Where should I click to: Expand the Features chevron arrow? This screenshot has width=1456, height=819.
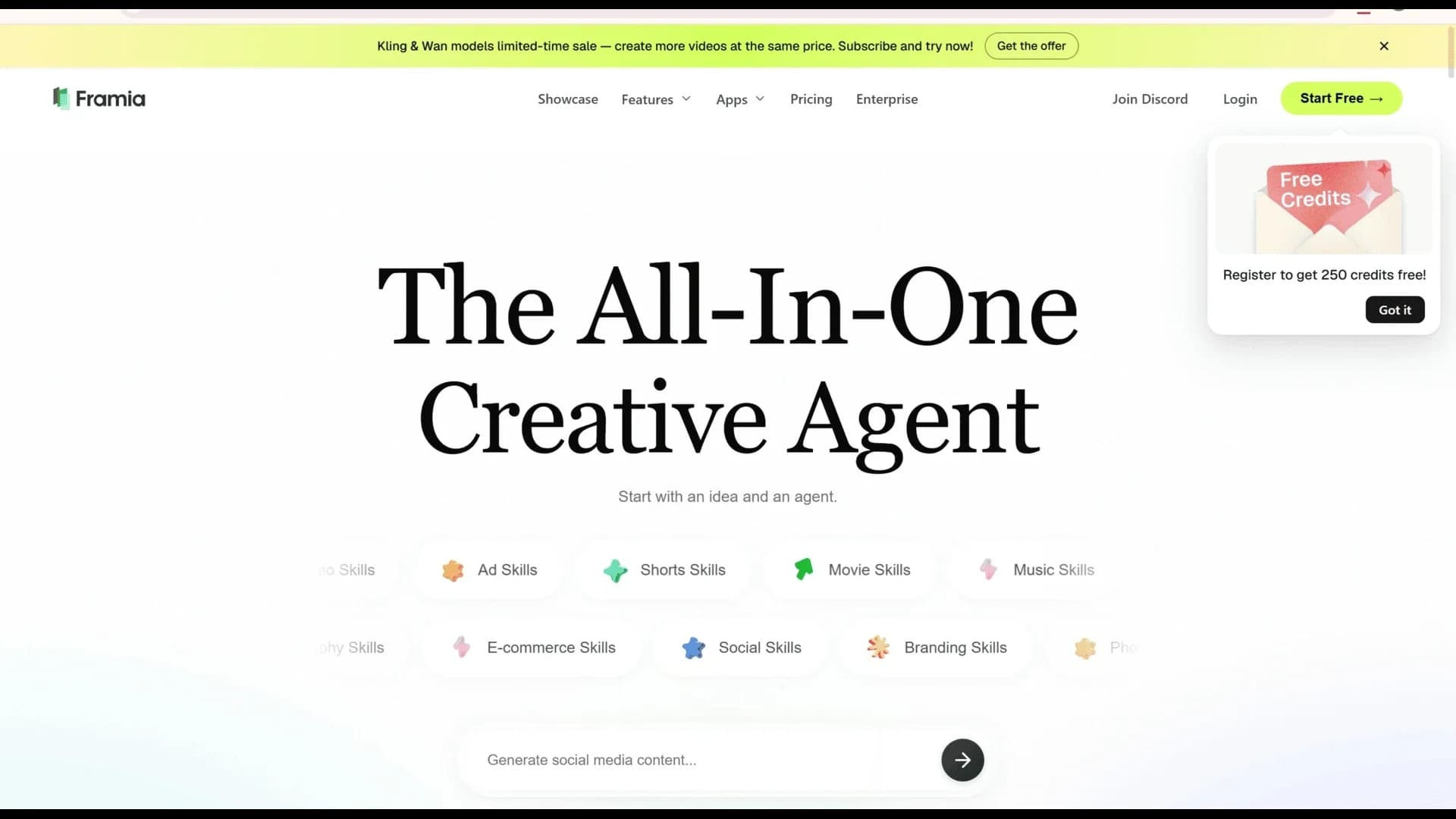coord(686,99)
